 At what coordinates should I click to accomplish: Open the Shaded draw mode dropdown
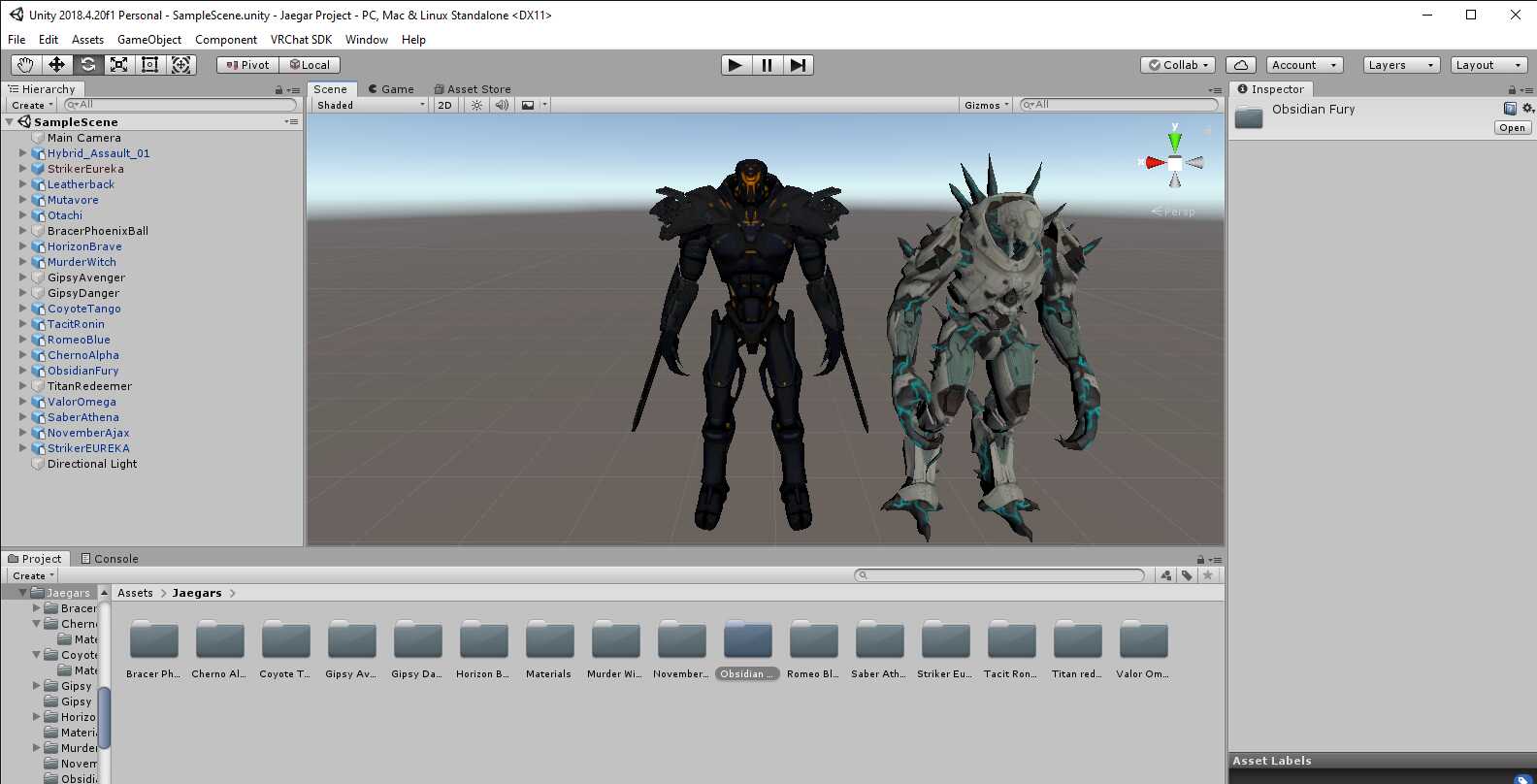[370, 105]
